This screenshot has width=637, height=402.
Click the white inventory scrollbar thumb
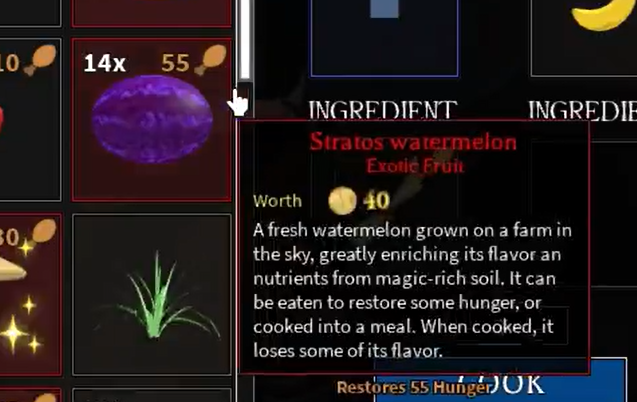pyautogui.click(x=245, y=39)
